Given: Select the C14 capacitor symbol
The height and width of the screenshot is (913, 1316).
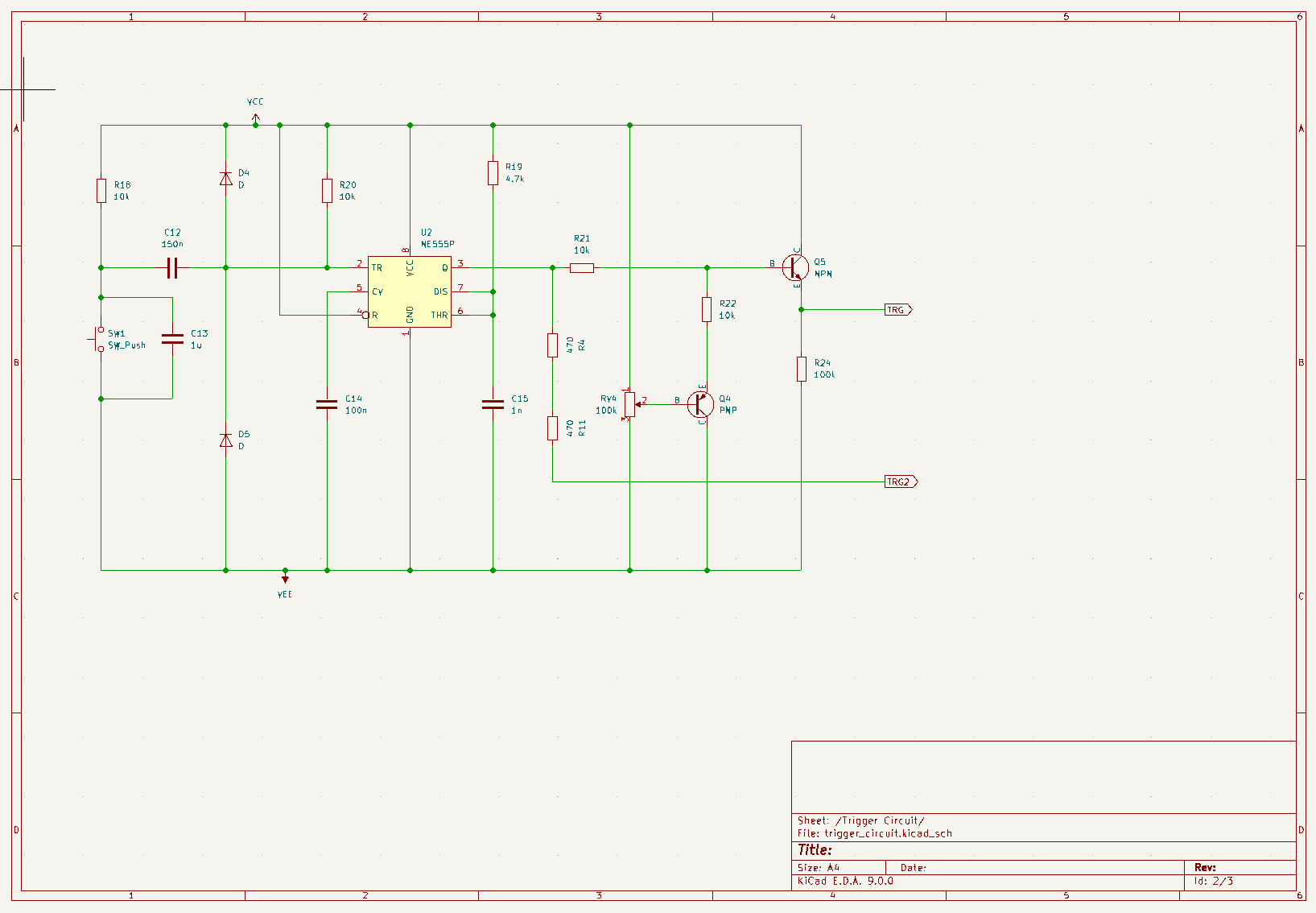Looking at the screenshot, I should point(327,404).
